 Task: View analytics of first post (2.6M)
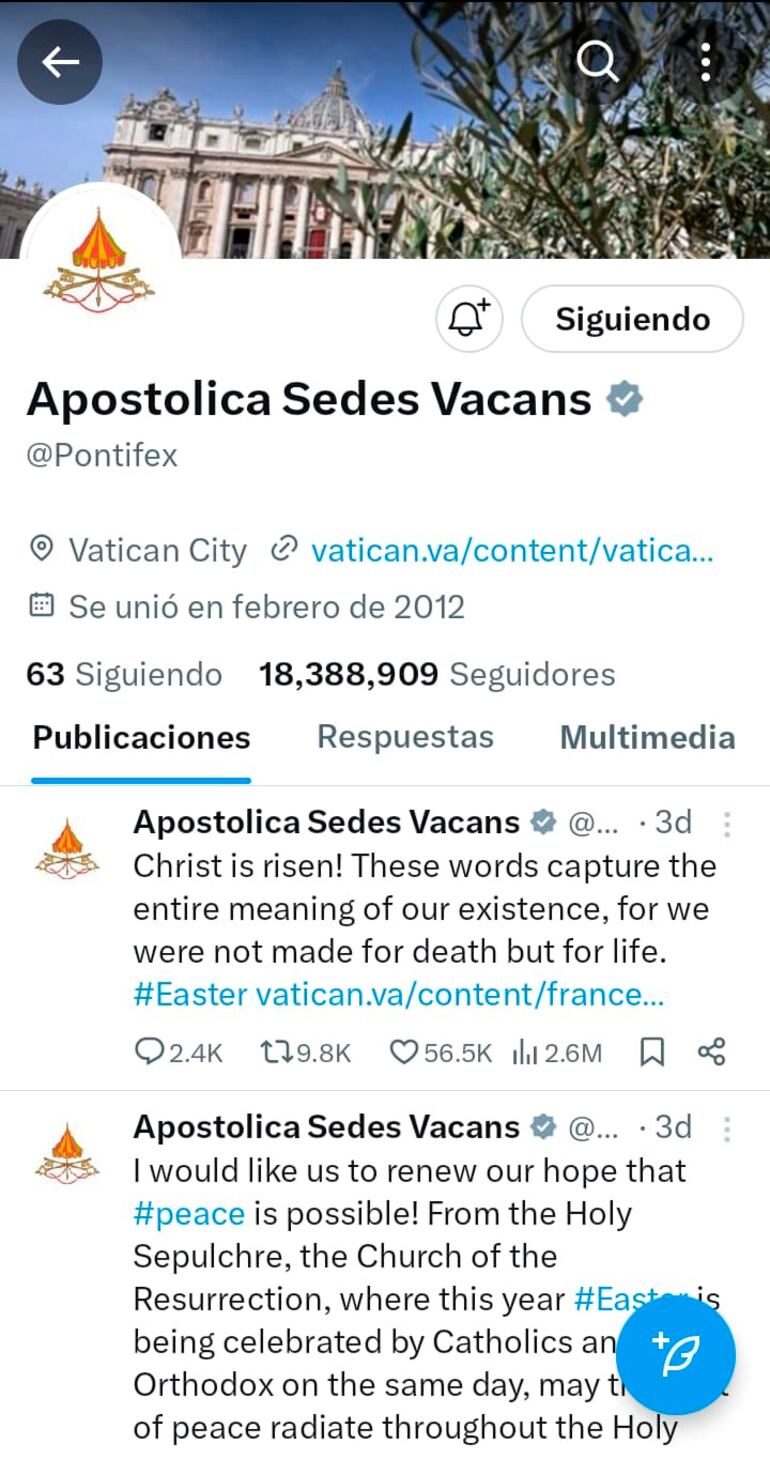pos(526,1052)
